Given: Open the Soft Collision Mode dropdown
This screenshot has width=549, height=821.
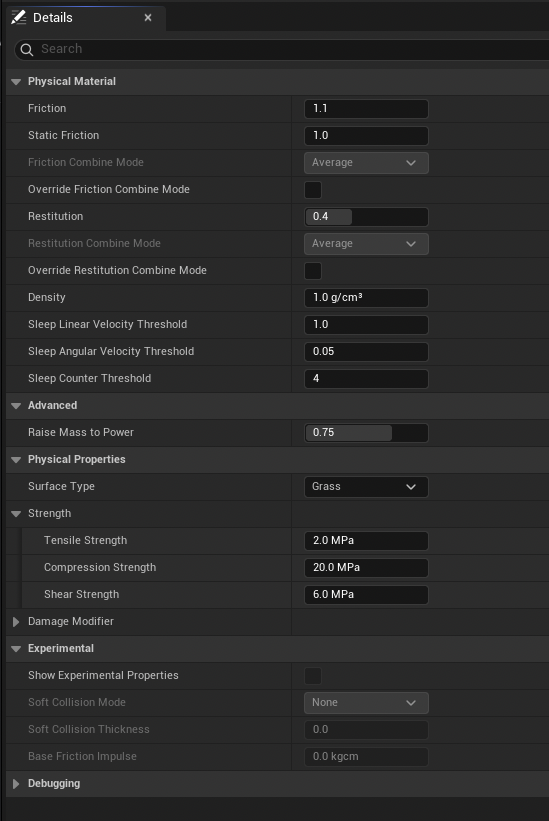Looking at the screenshot, I should pos(366,703).
